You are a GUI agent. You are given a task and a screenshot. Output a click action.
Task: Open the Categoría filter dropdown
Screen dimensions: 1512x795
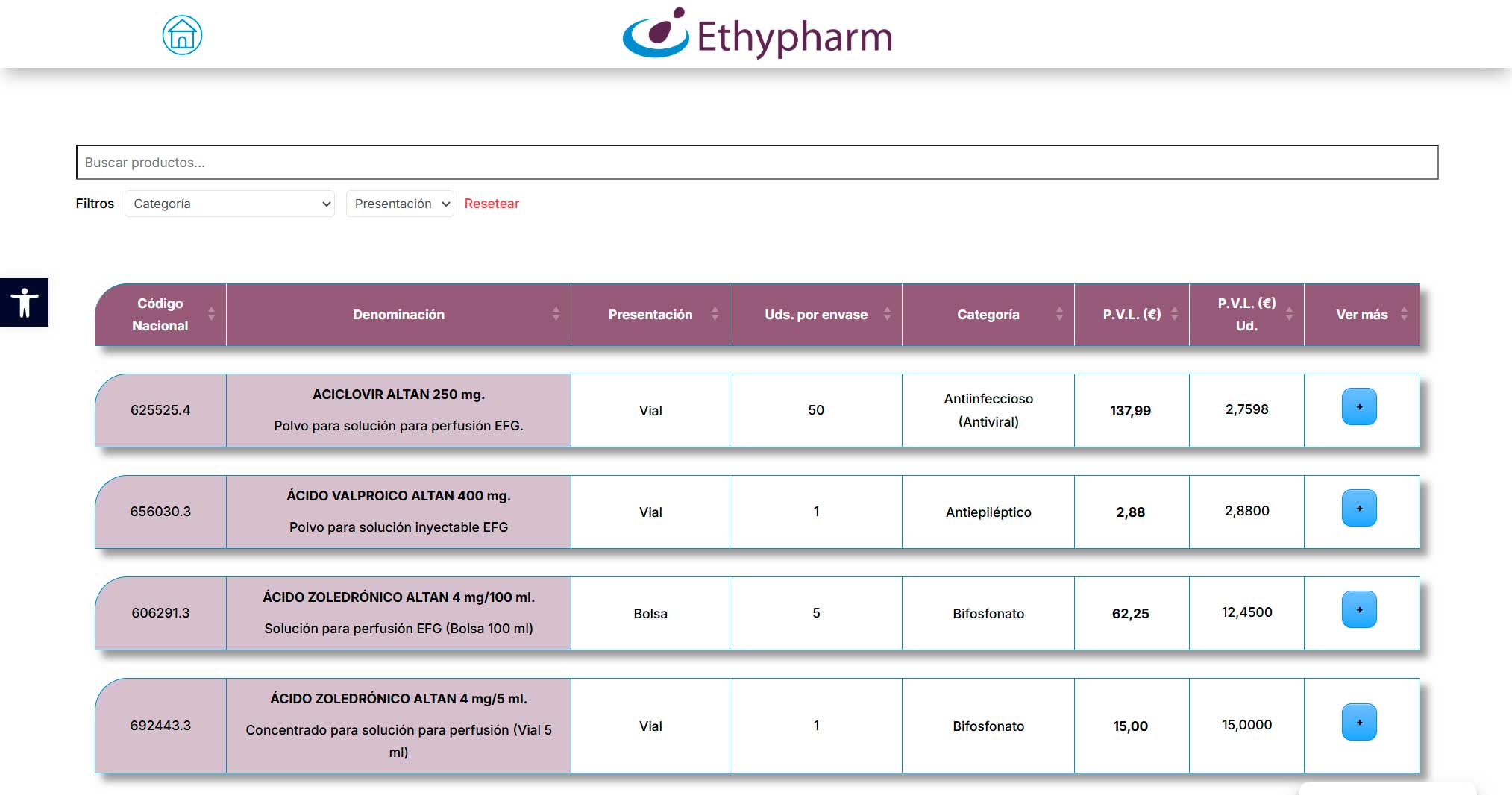tap(230, 204)
